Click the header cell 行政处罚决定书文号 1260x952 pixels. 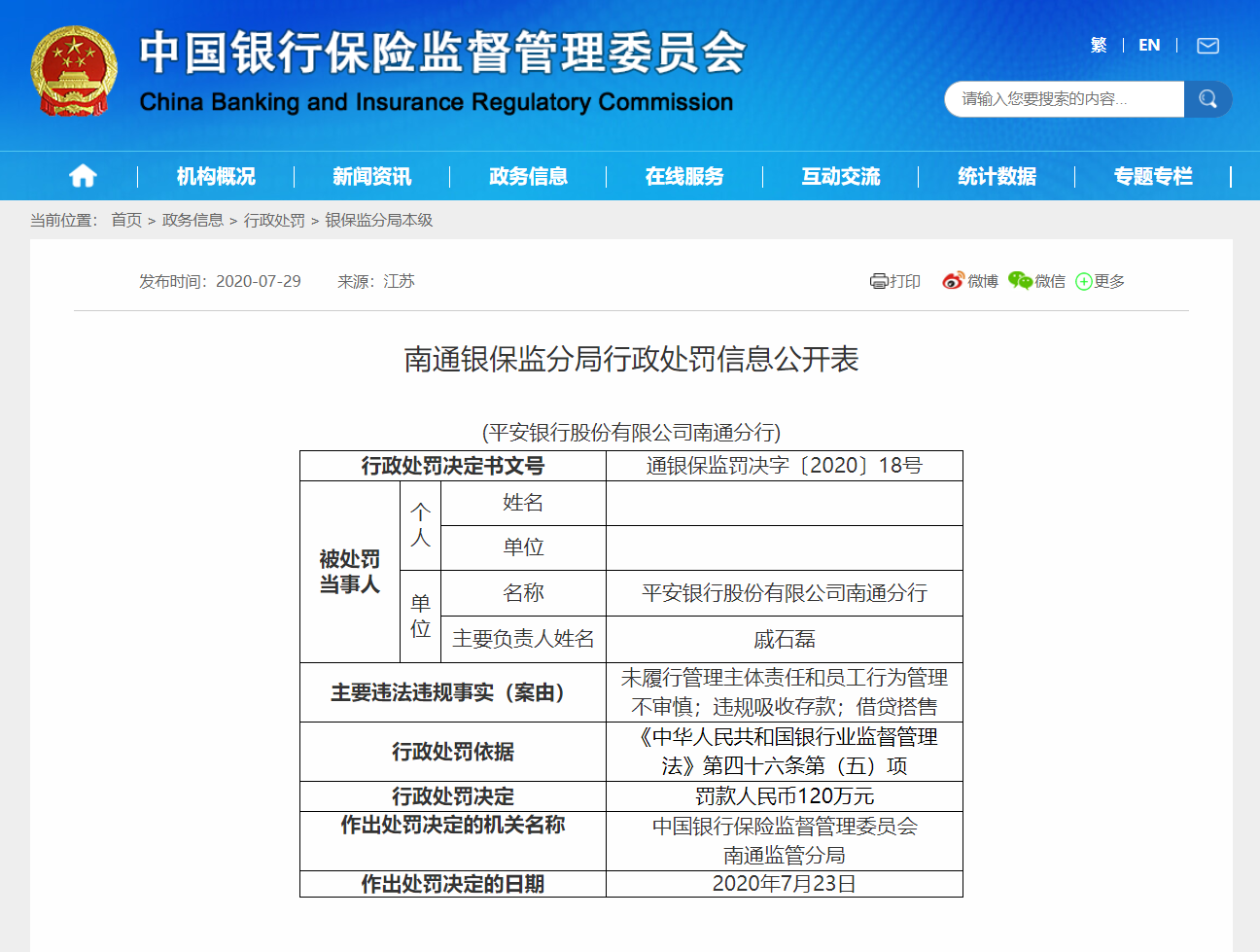point(453,466)
